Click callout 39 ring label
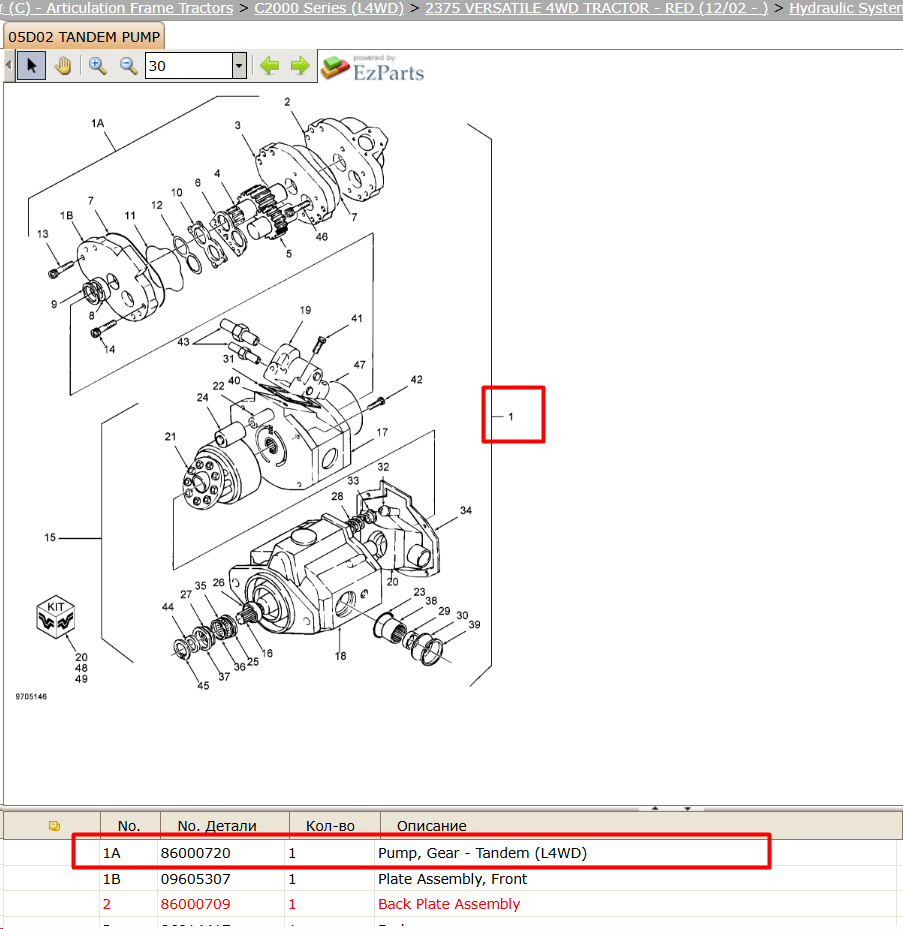 475,624
